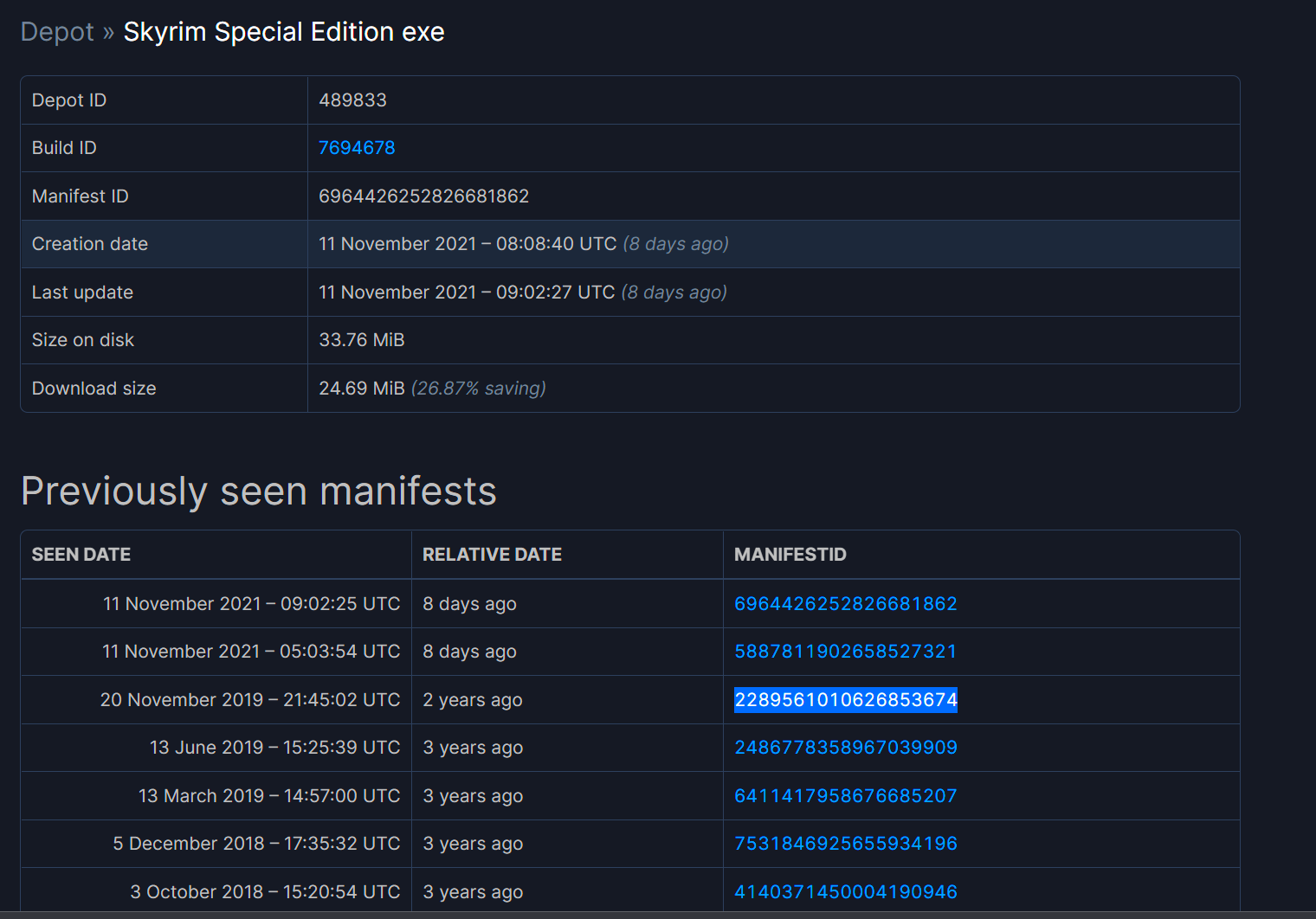Click the Depot ID row label
The height and width of the screenshot is (919, 1316).
pyautogui.click(x=69, y=100)
